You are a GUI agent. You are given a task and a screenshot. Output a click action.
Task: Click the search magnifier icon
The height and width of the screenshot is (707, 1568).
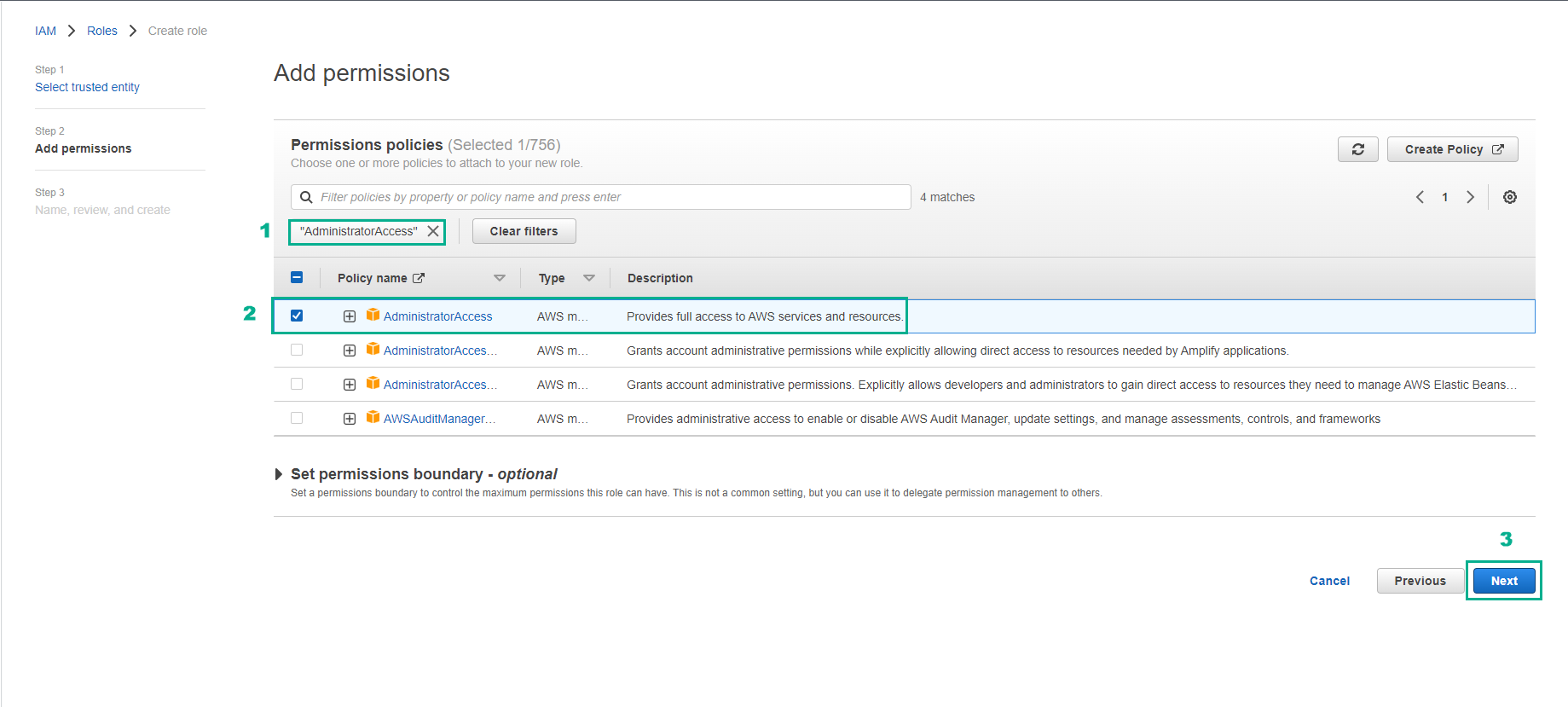(x=306, y=197)
